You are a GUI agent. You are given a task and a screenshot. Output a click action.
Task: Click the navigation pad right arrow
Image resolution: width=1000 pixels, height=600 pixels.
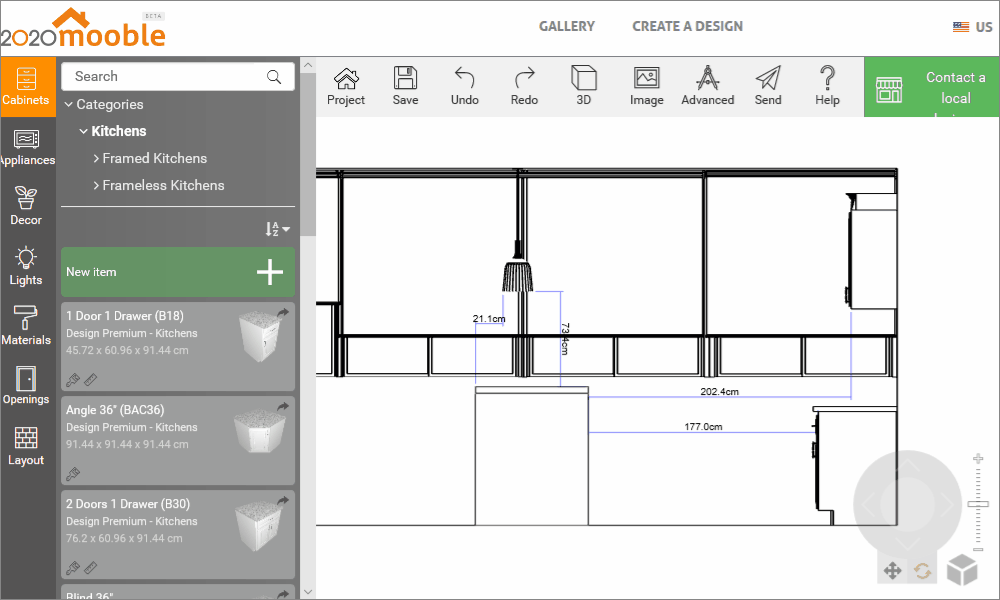click(x=947, y=506)
